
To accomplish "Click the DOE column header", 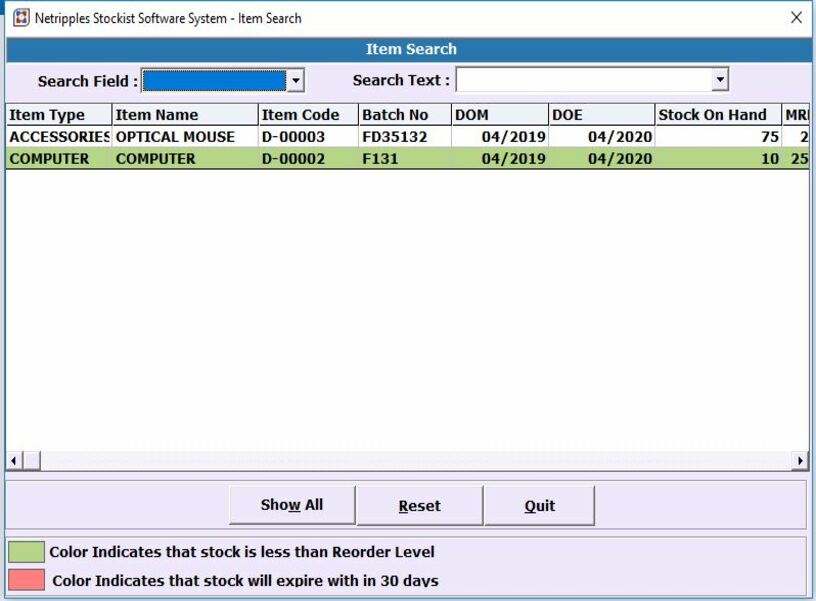I will pyautogui.click(x=602, y=114).
